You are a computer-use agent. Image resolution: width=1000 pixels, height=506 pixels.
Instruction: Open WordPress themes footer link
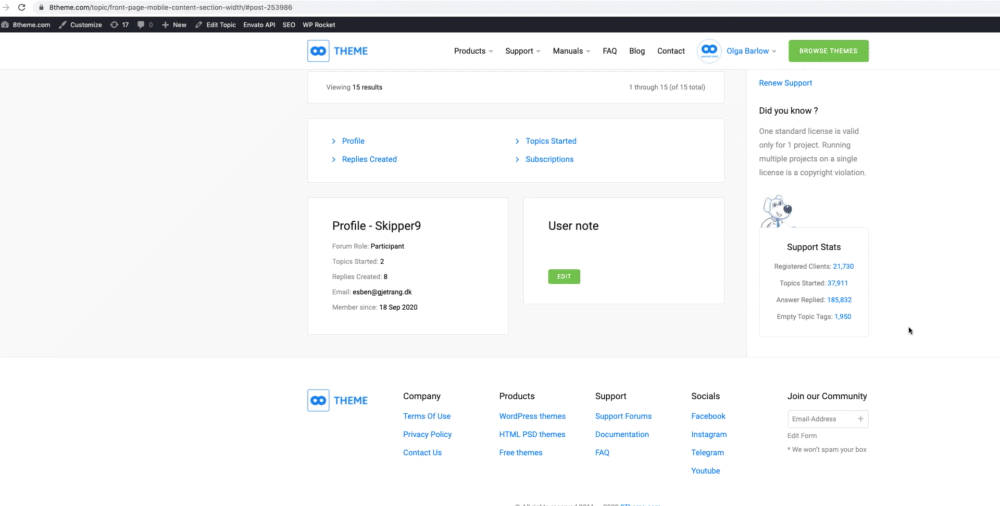[533, 416]
